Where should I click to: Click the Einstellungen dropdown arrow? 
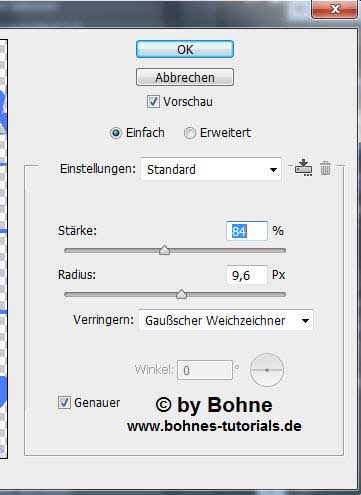coord(273,170)
